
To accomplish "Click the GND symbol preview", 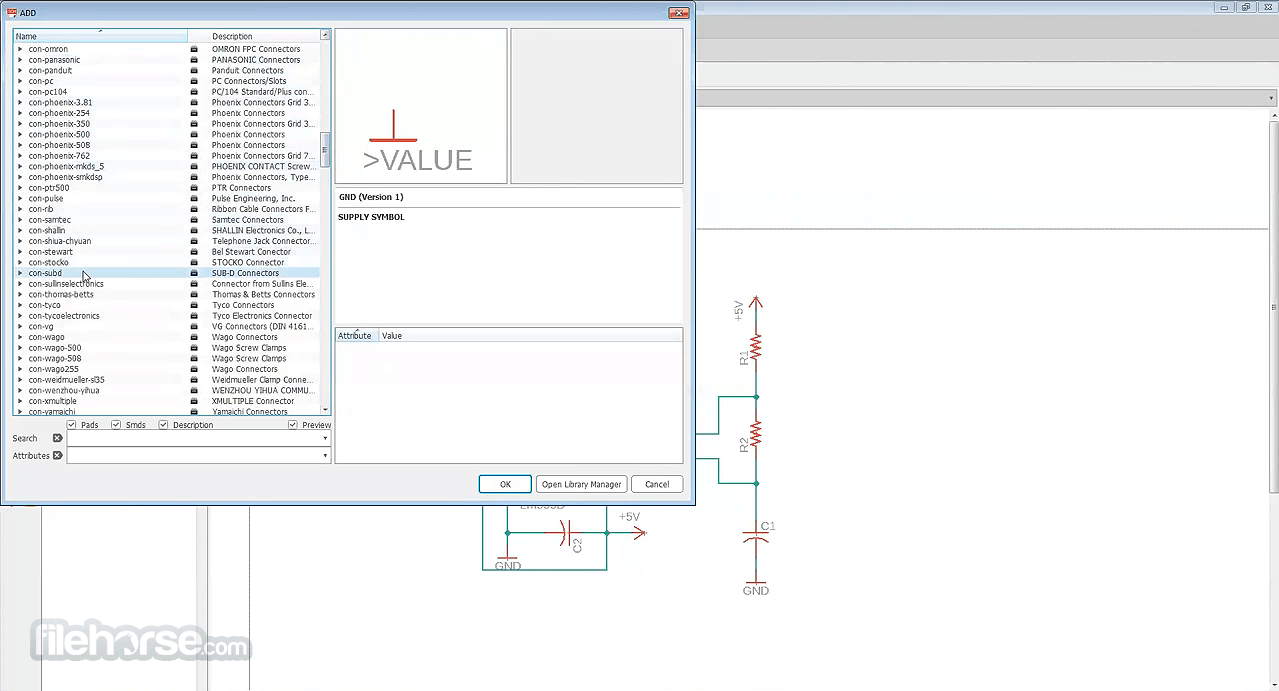I will [421, 106].
